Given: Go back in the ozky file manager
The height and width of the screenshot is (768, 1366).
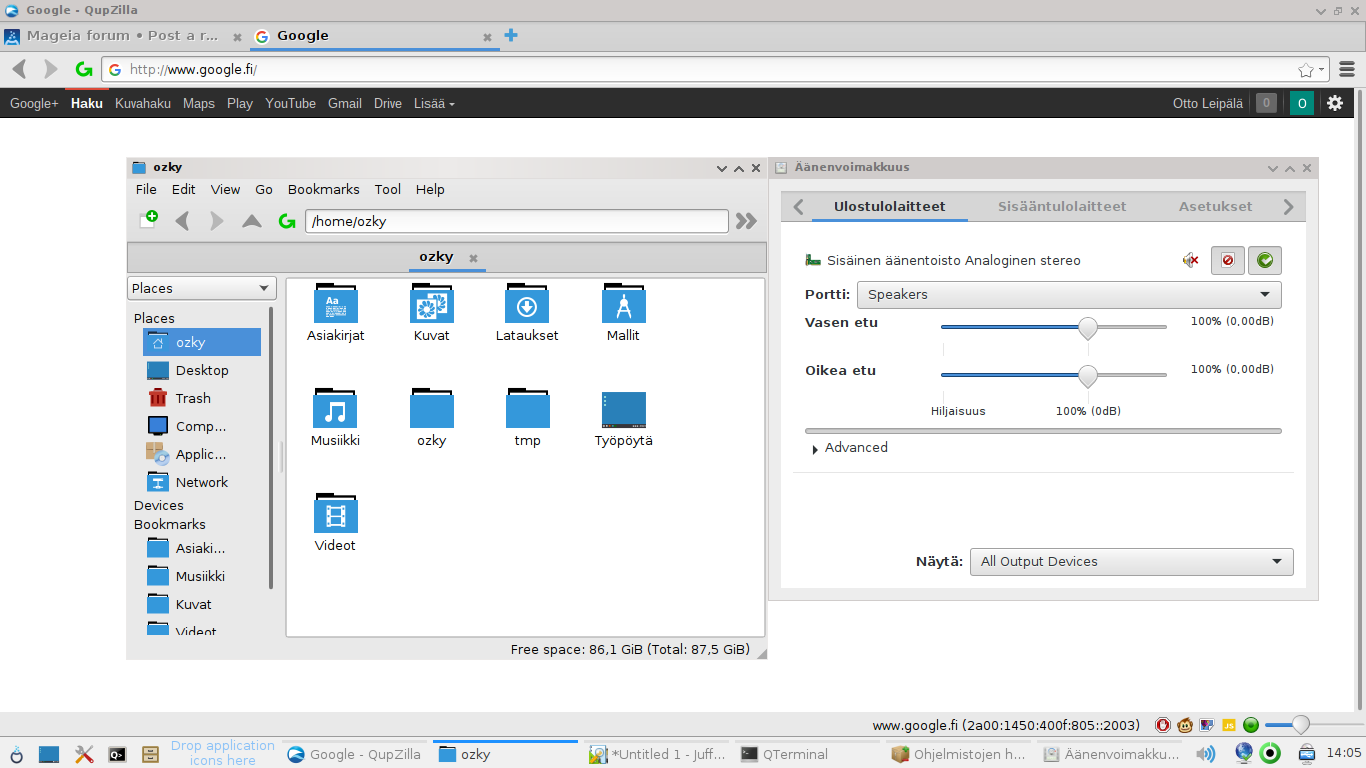Looking at the screenshot, I should click(x=182, y=221).
